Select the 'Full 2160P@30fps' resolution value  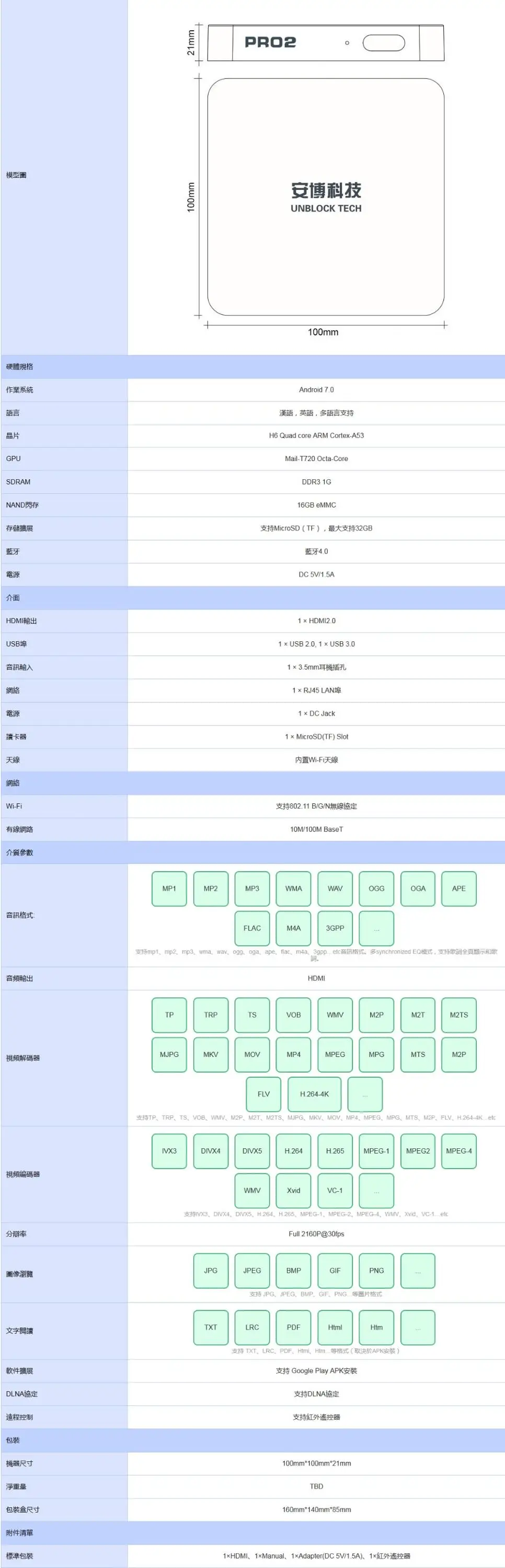coord(316,1234)
